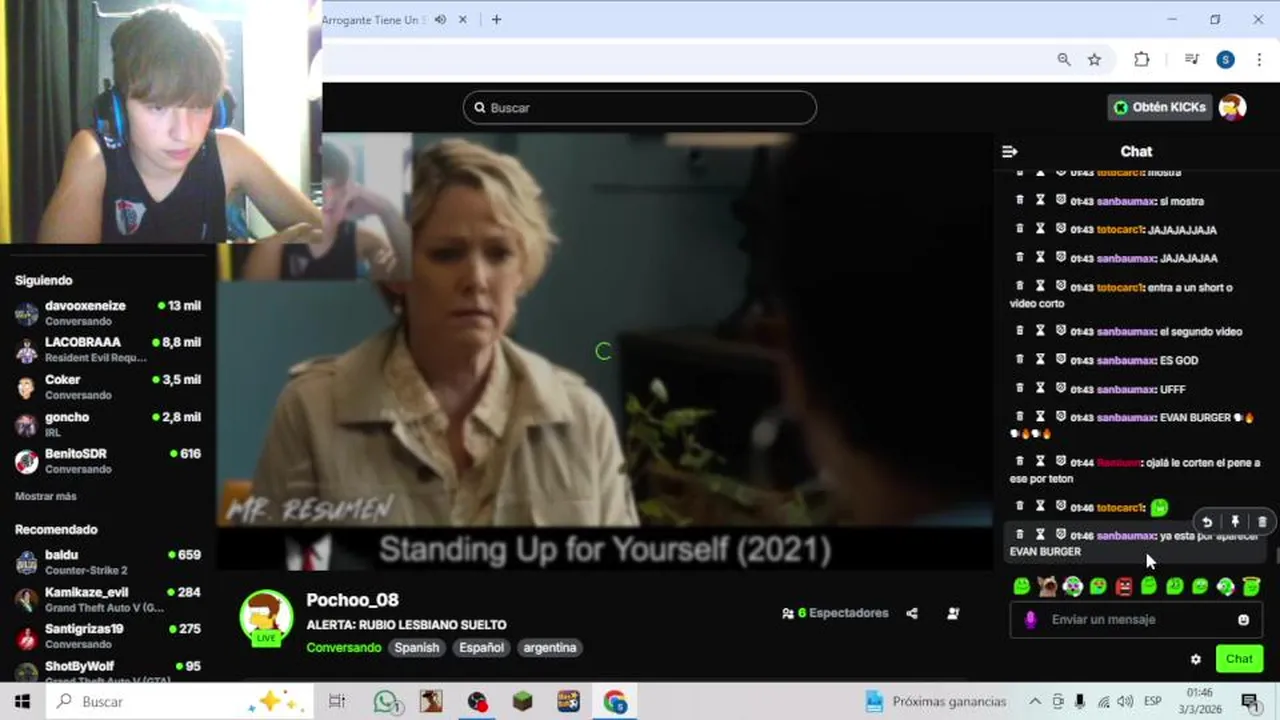Open a new browser tab

click(496, 19)
